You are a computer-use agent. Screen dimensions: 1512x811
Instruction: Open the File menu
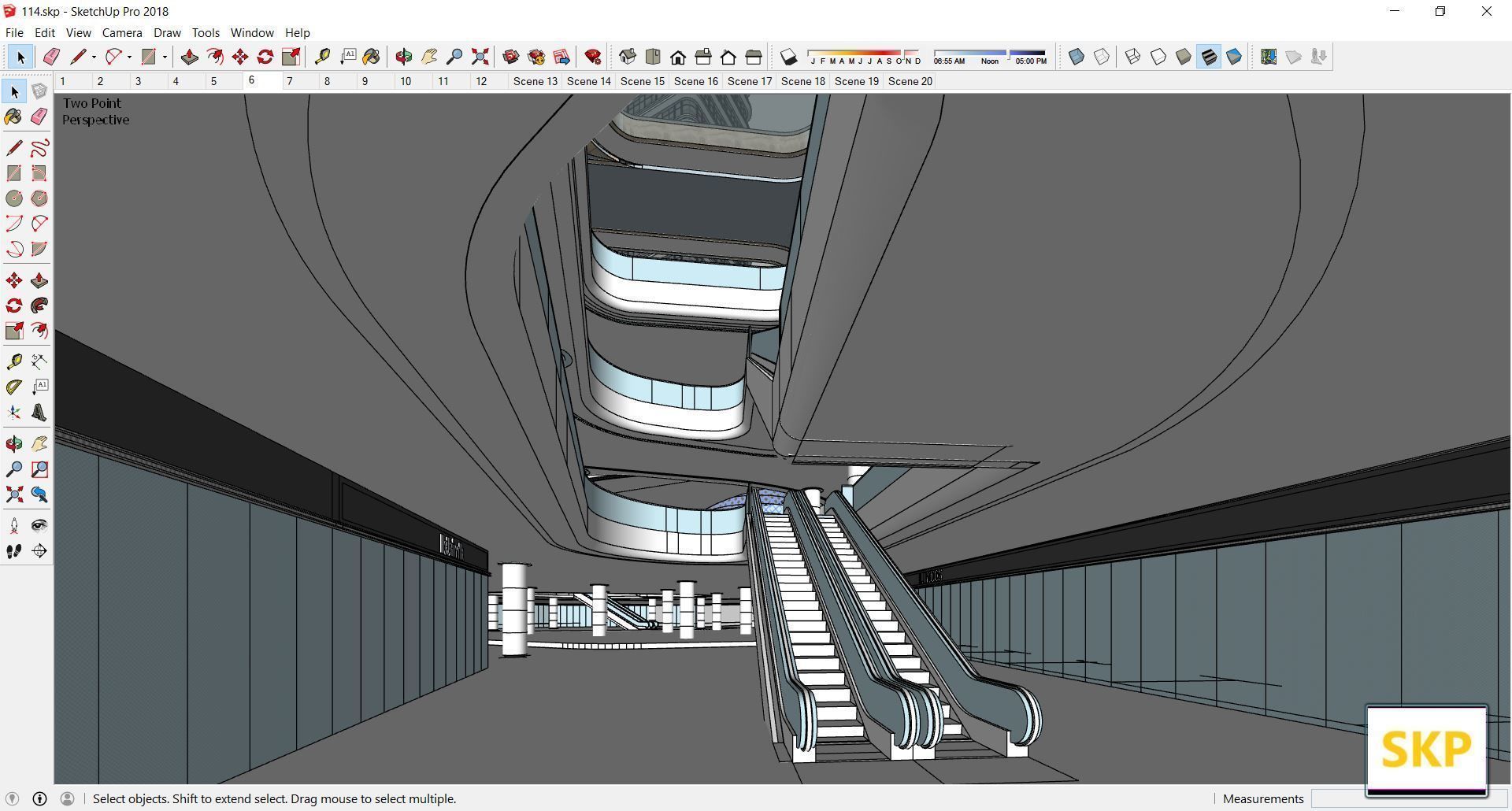coord(14,33)
